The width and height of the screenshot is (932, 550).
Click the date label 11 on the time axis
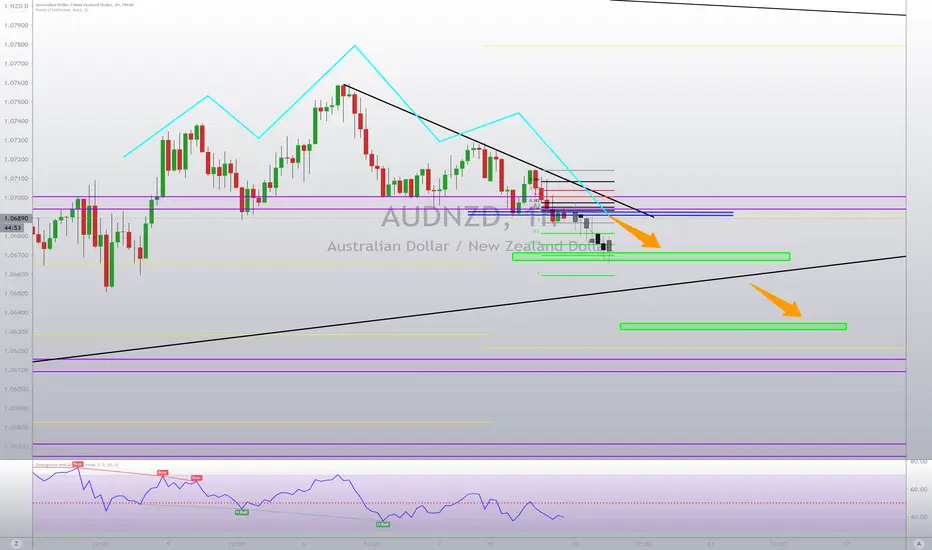point(710,543)
